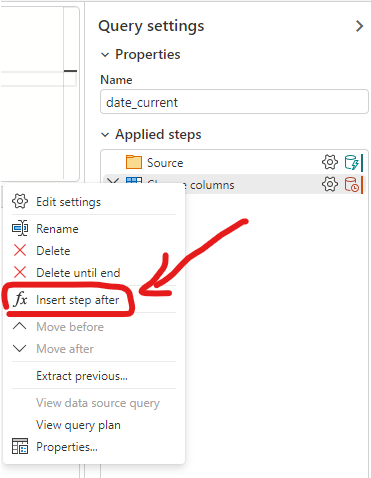
Task: Click the up chevron beside Move before
Action: [20, 326]
